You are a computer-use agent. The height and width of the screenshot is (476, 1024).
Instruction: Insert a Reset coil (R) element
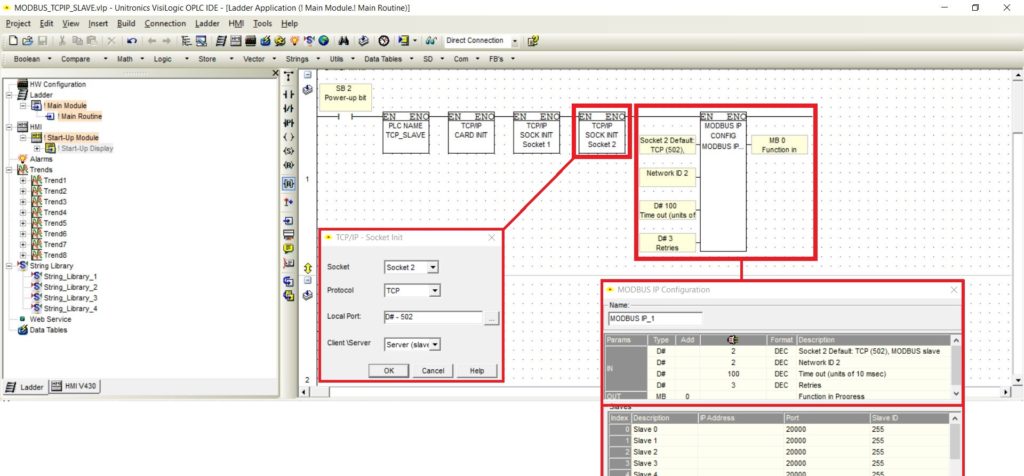(289, 165)
